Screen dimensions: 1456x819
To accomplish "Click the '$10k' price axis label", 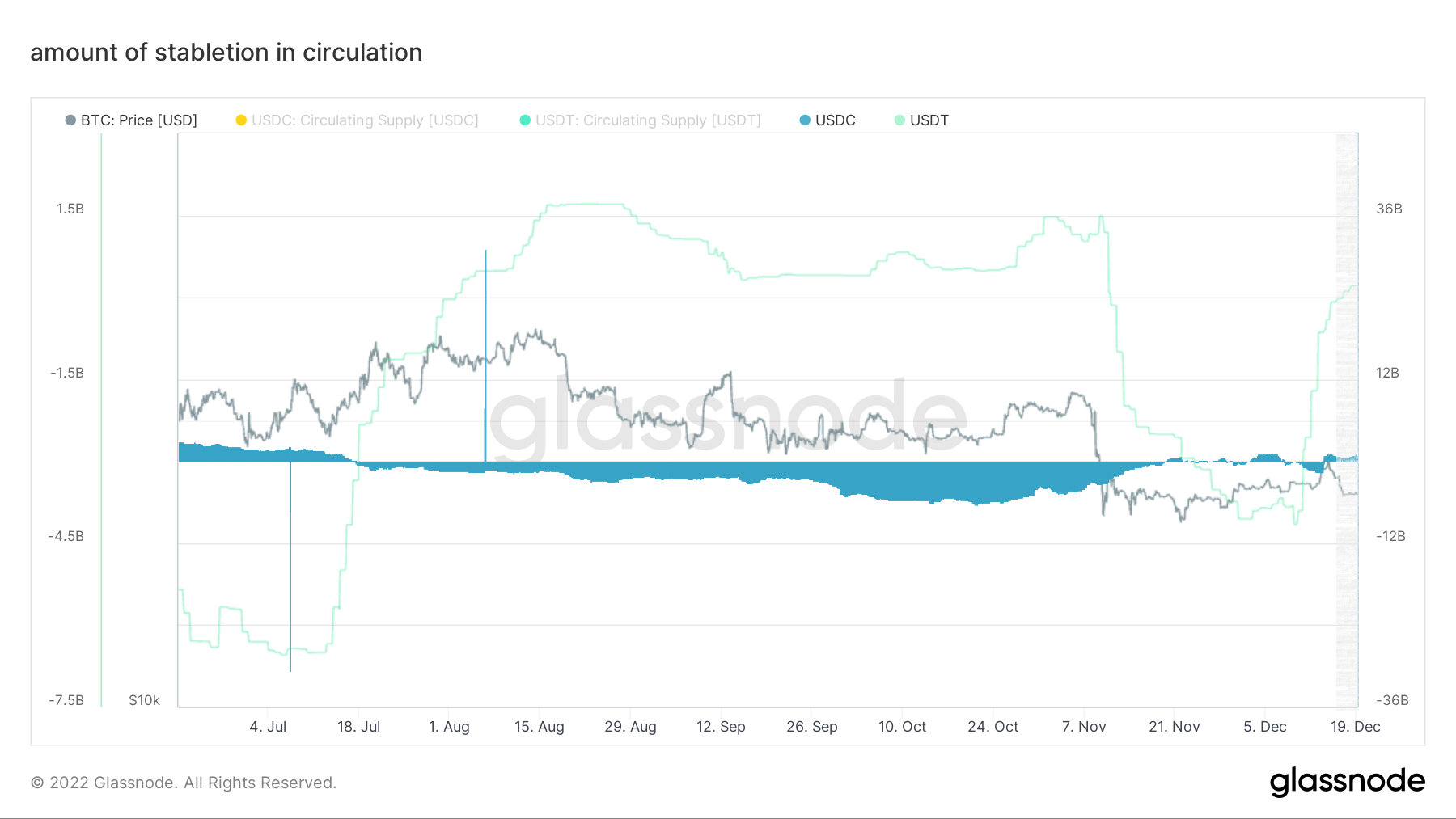I will tap(145, 700).
